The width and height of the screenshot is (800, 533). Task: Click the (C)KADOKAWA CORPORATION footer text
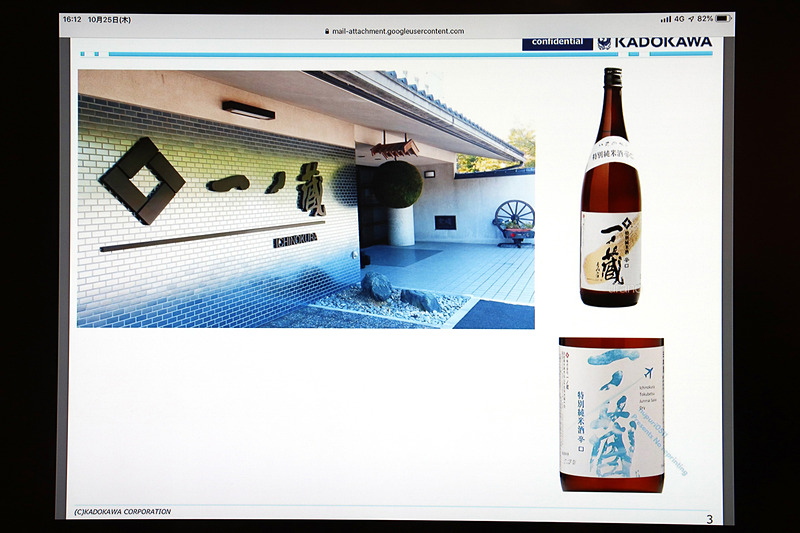click(122, 512)
